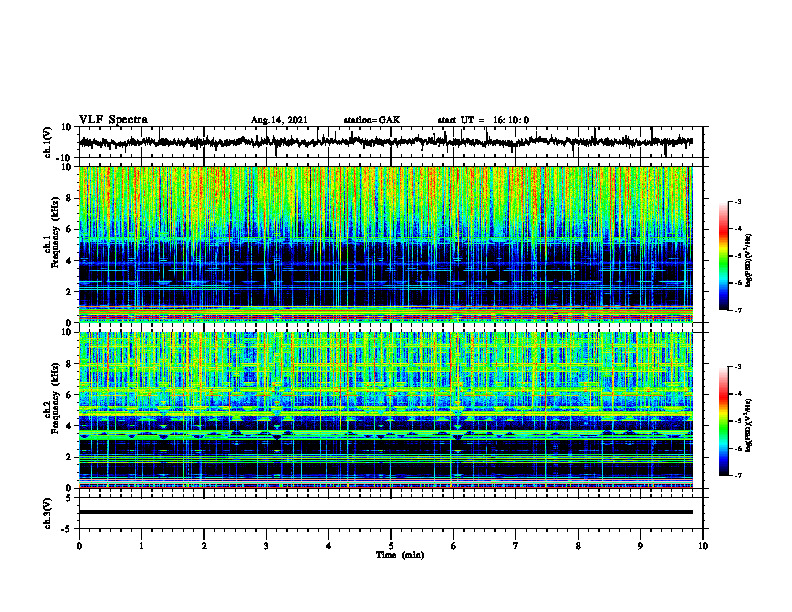Click time axis tick label "8"
This screenshot has width=792, height=612.
[x=578, y=546]
